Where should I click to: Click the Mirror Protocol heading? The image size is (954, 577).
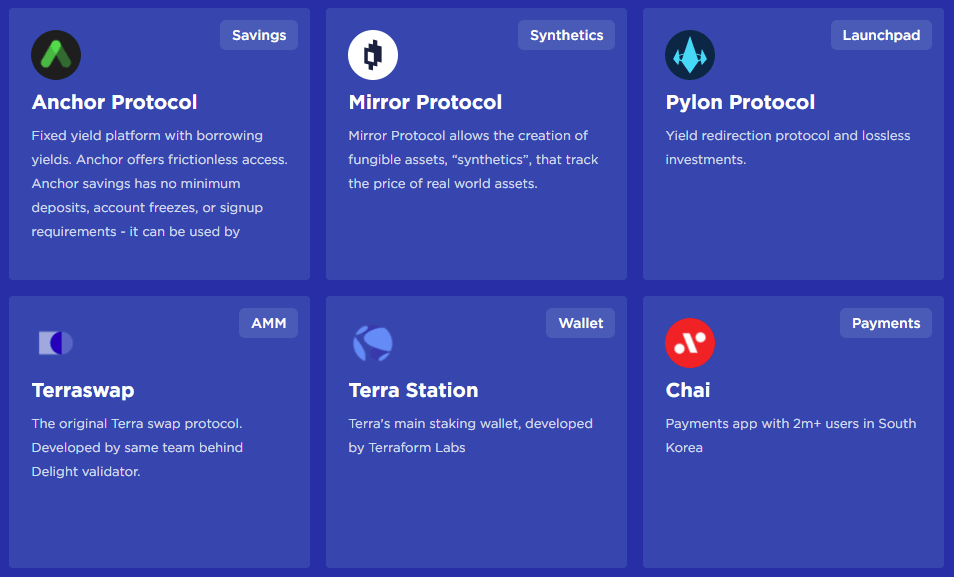425,102
